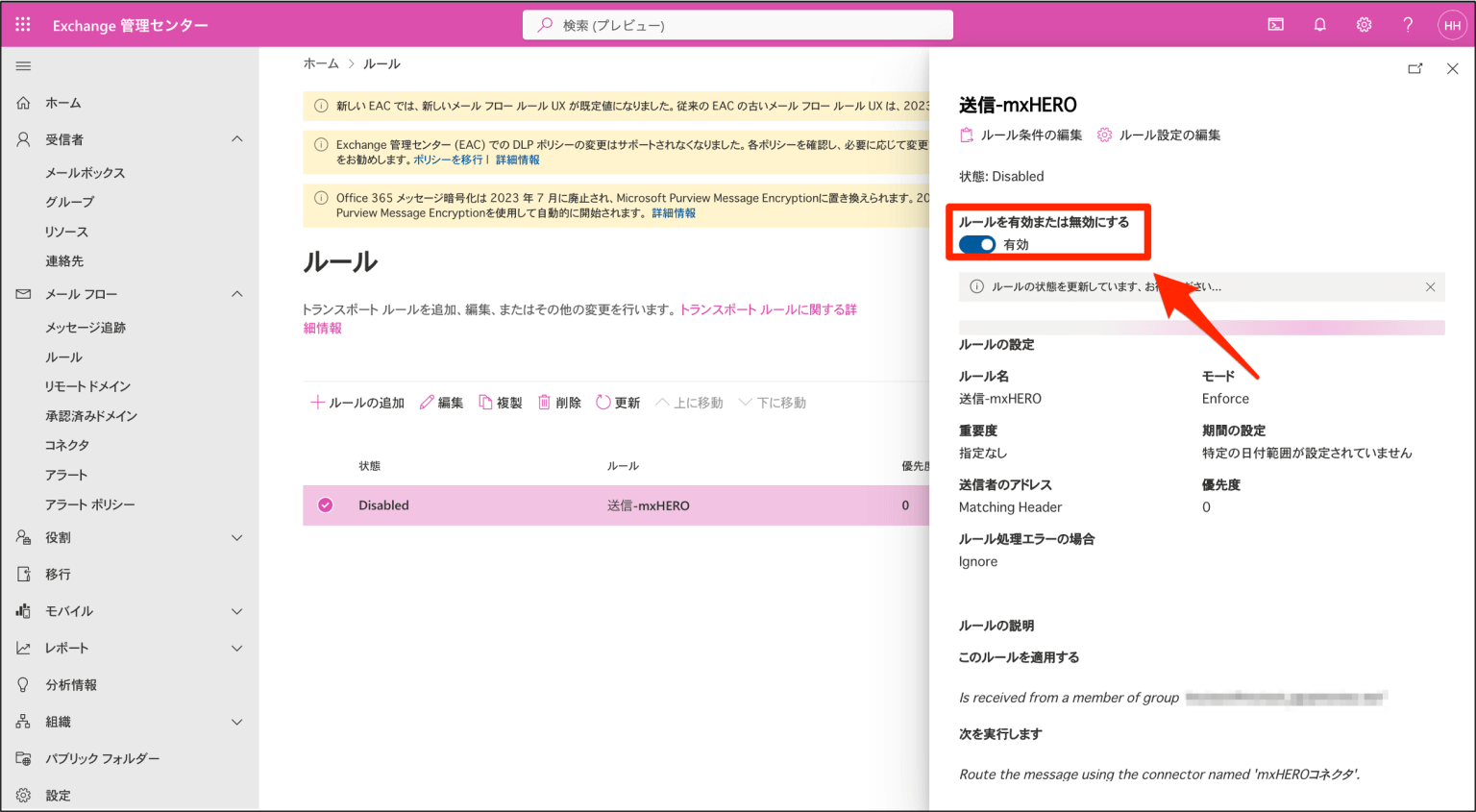The width and height of the screenshot is (1476, 812).
Task: Select the 編集 pencil icon
Action: pyautogui.click(x=441, y=402)
